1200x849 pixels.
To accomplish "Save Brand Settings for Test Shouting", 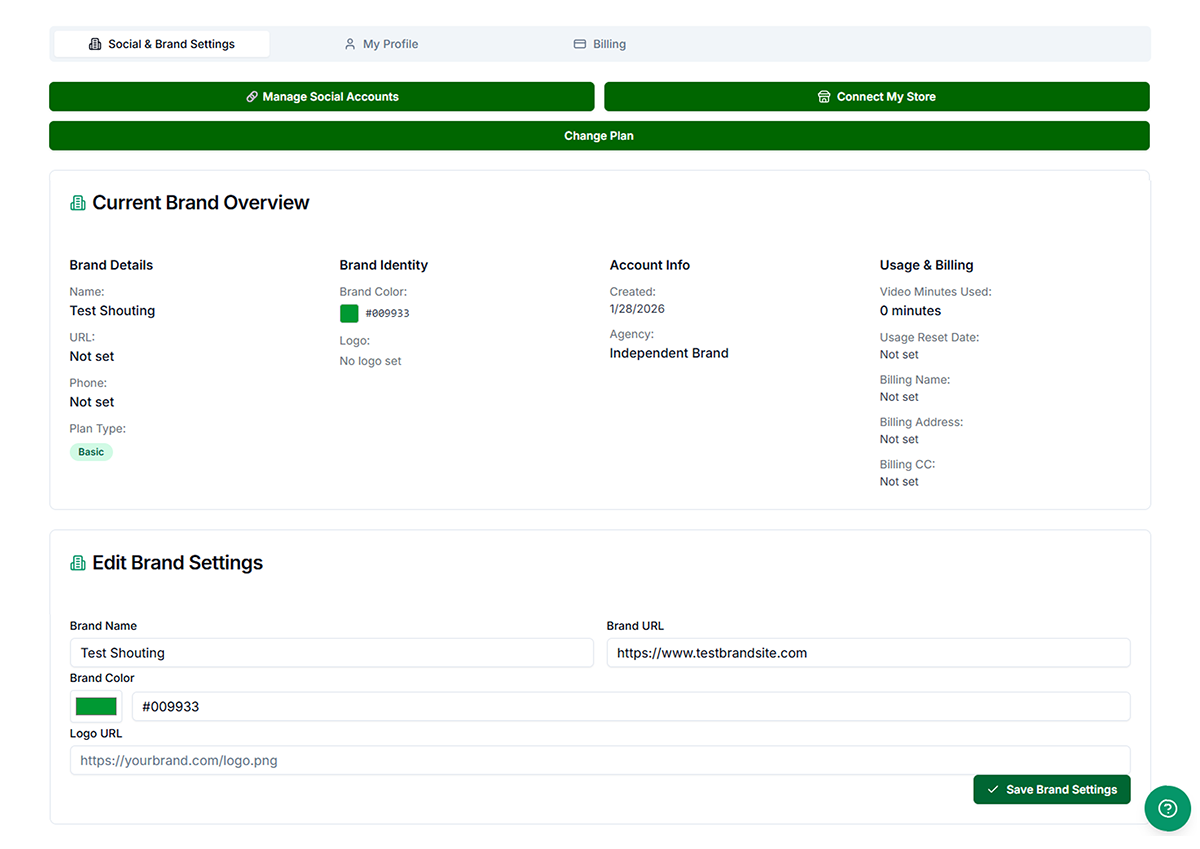I will point(1051,789).
